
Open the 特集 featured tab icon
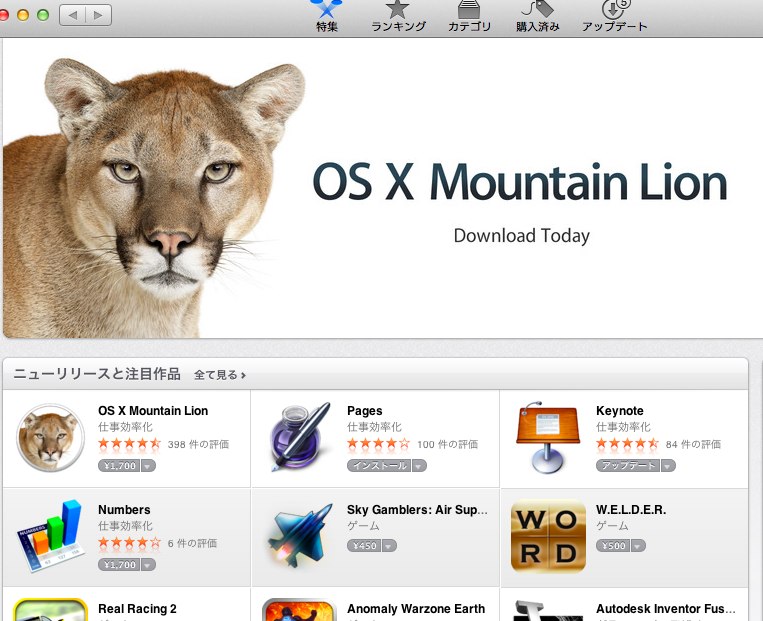327,8
